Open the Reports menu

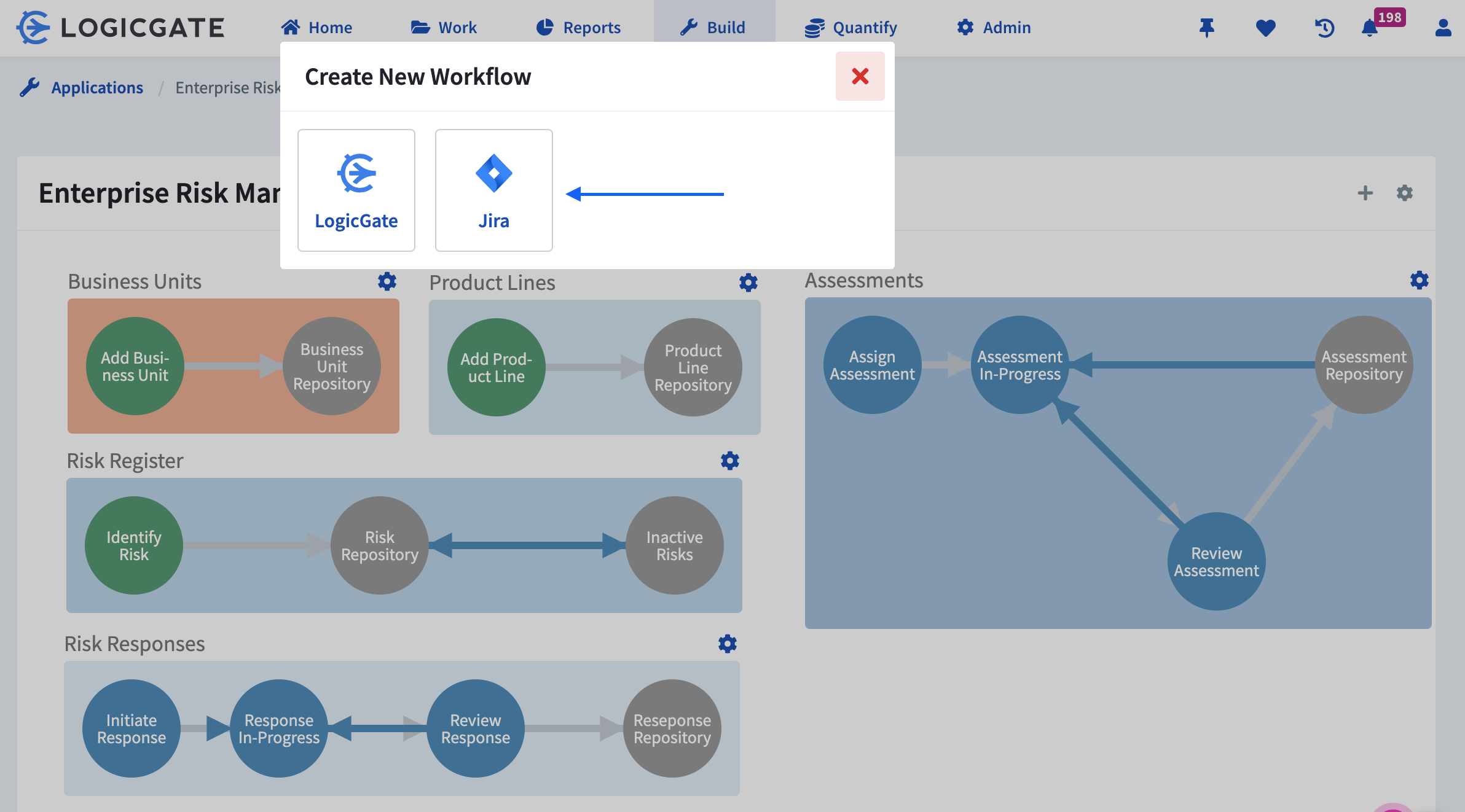(x=578, y=28)
